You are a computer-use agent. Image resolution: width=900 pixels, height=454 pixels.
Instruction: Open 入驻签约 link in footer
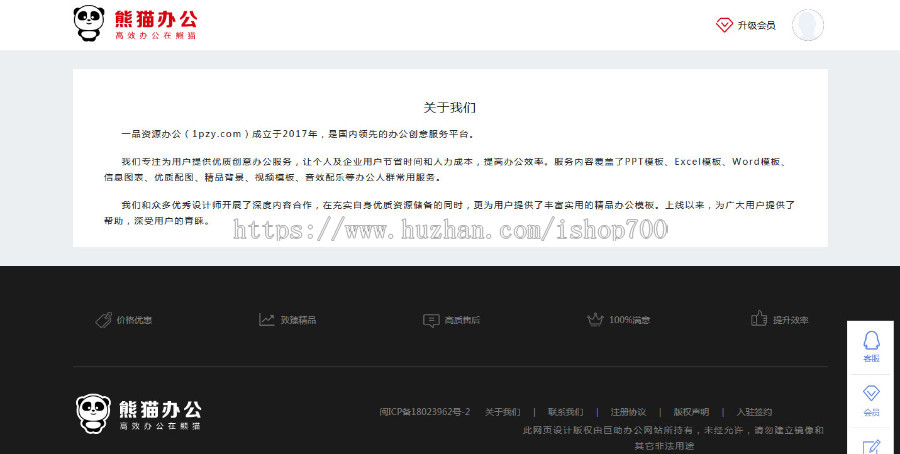754,412
